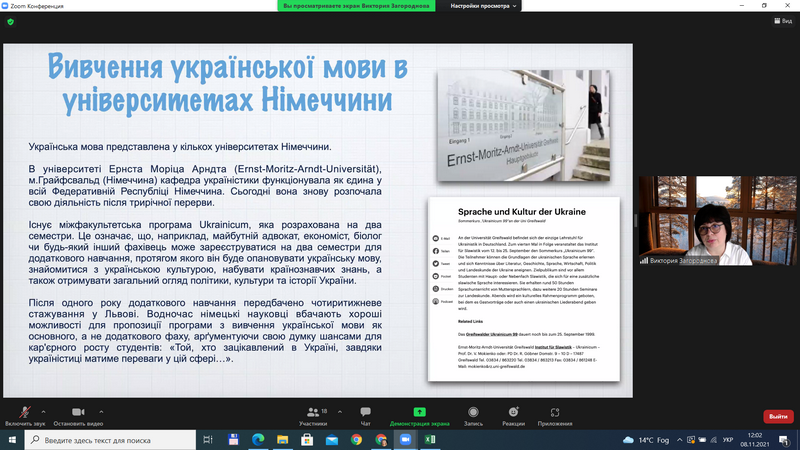Image resolution: width=800 pixels, height=450 pixels.
Task: Click the green encryption shield icon
Action: click(x=11, y=22)
